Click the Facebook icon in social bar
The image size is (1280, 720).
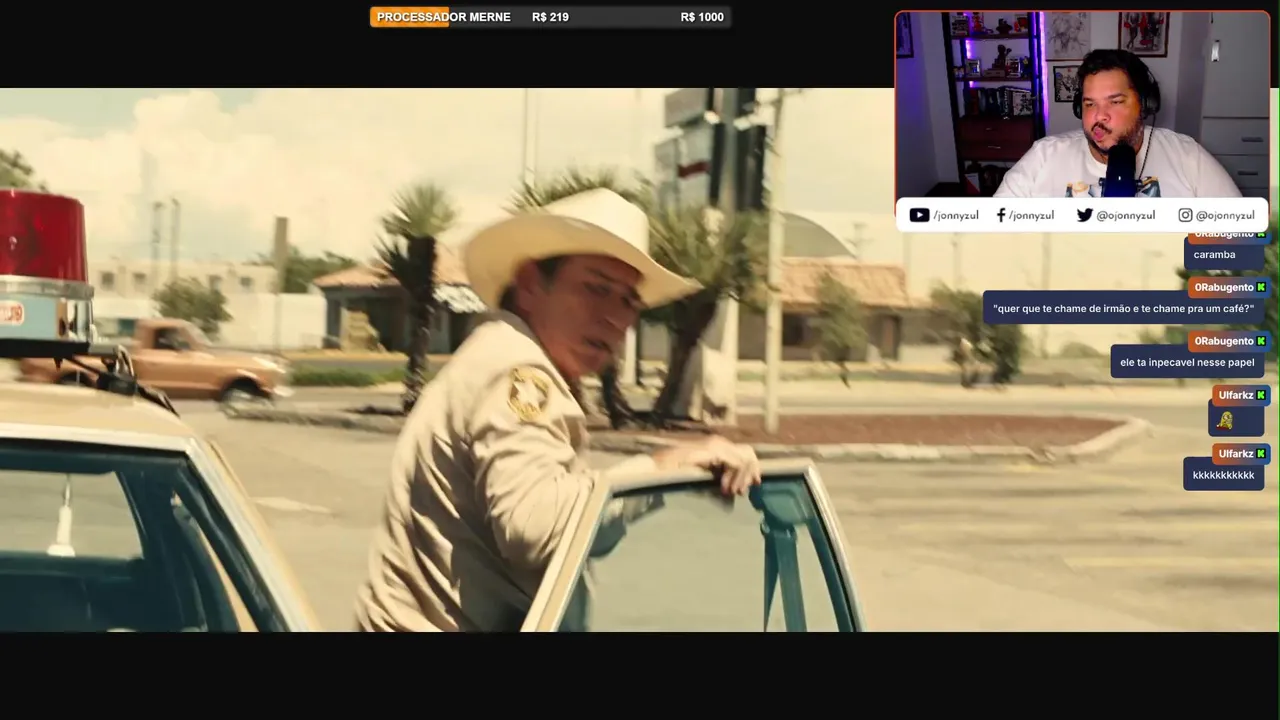coord(1001,215)
